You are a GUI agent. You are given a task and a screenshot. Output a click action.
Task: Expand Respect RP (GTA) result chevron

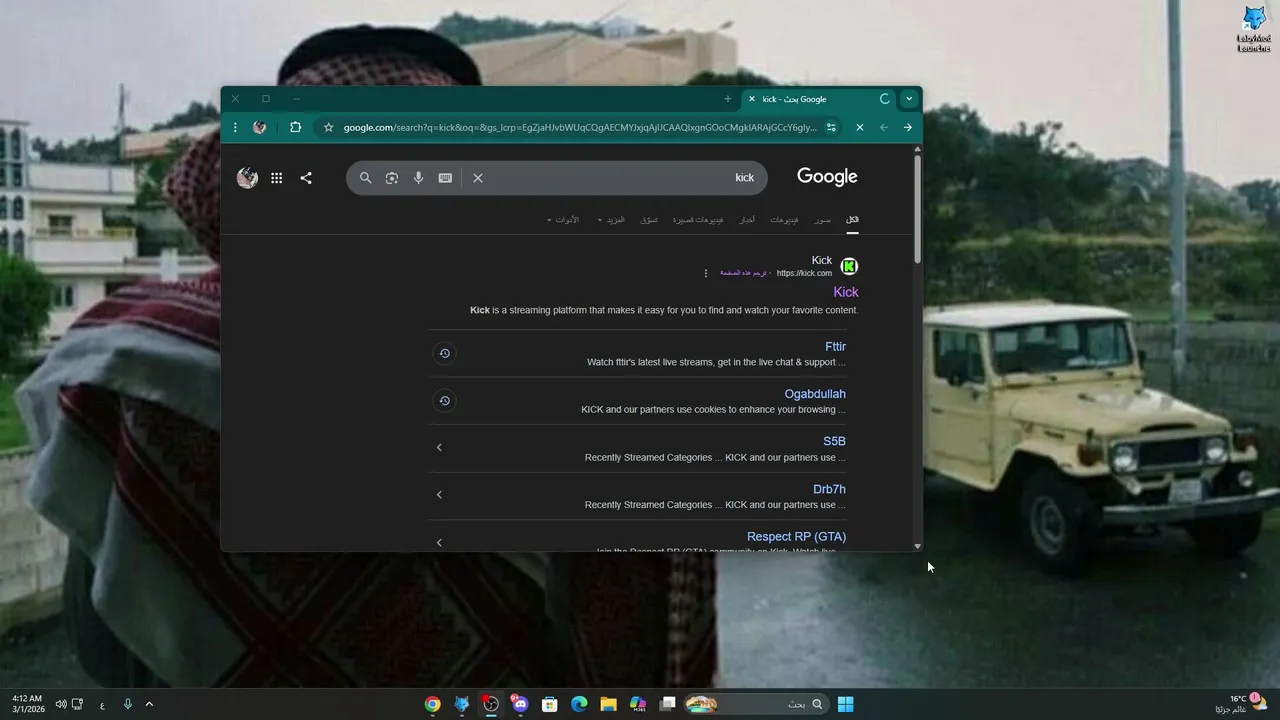[x=439, y=542]
